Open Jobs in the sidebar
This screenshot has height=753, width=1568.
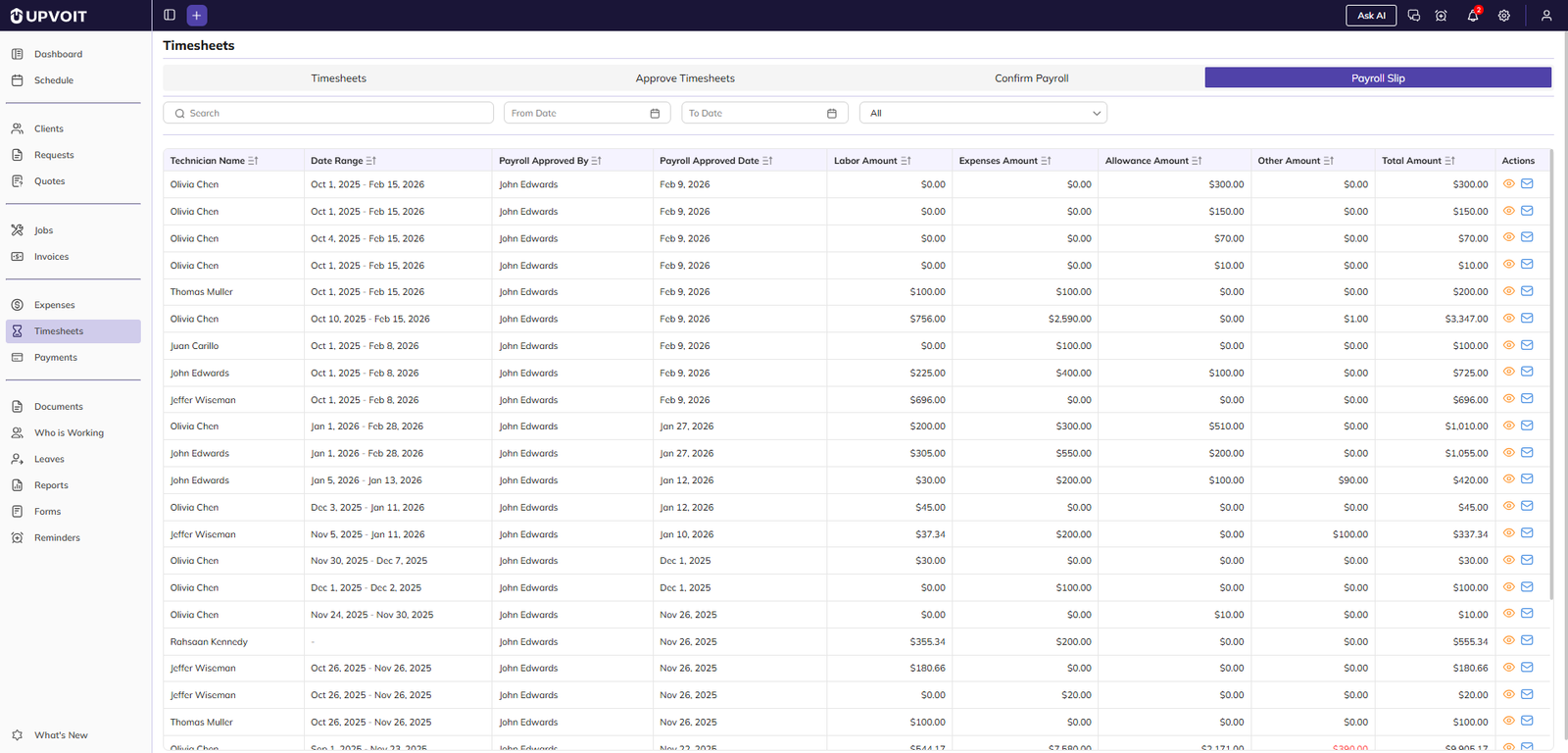[73, 230]
